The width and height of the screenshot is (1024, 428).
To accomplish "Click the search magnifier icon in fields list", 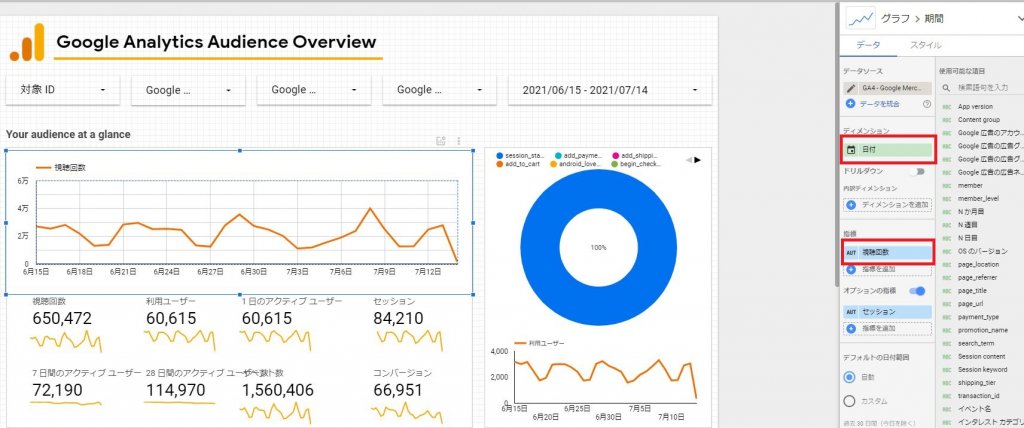I will coord(946,88).
